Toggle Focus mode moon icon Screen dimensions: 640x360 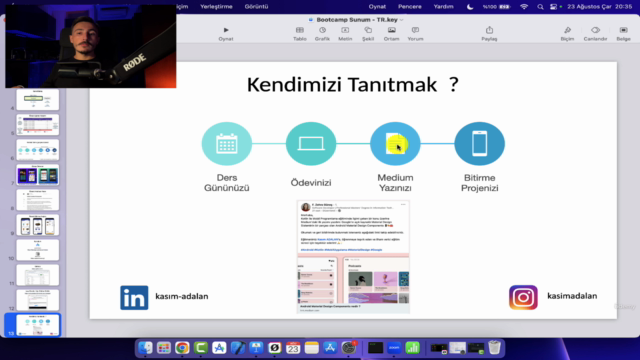[x=470, y=7]
